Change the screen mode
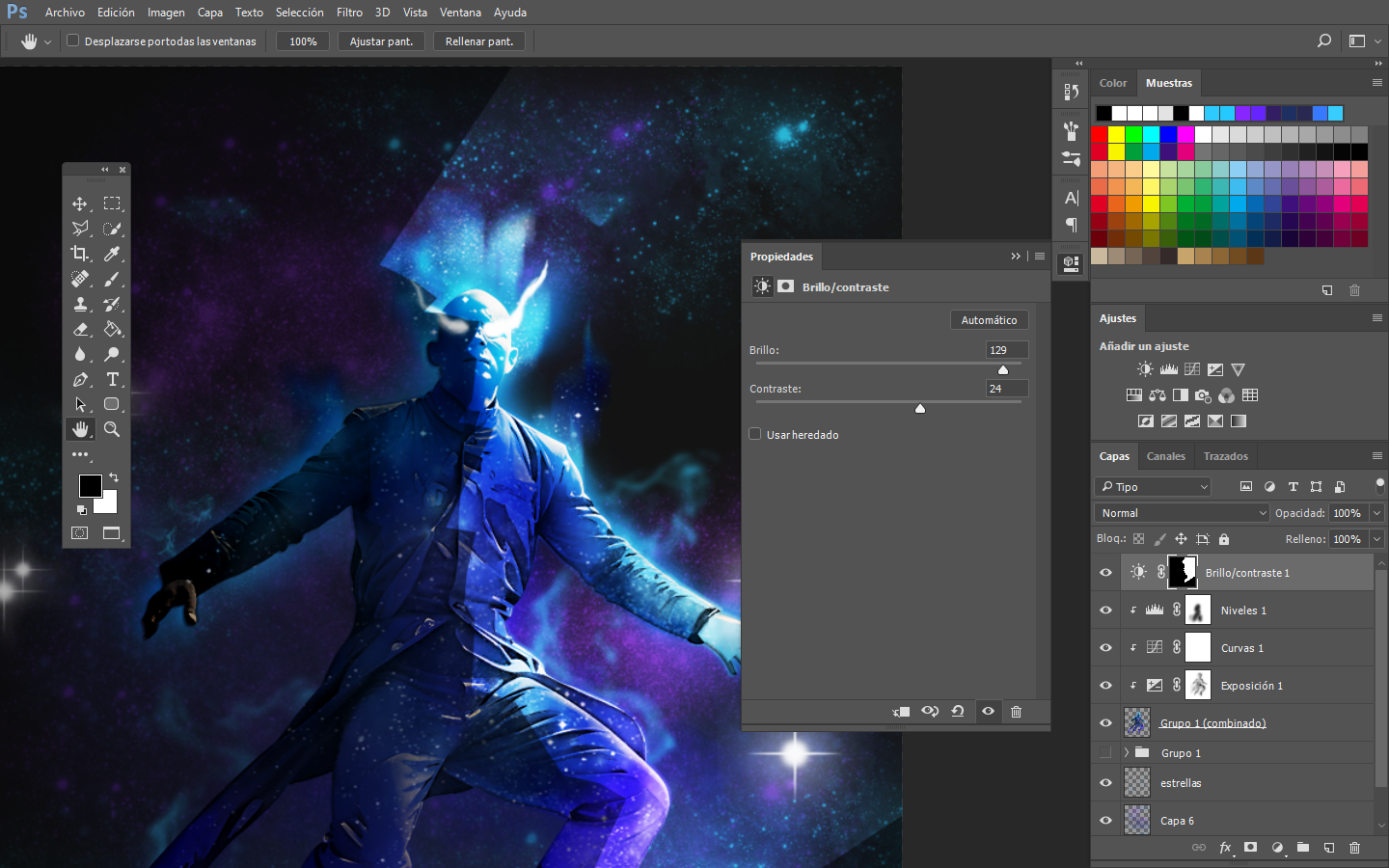This screenshot has height=868, width=1389. coord(112,532)
